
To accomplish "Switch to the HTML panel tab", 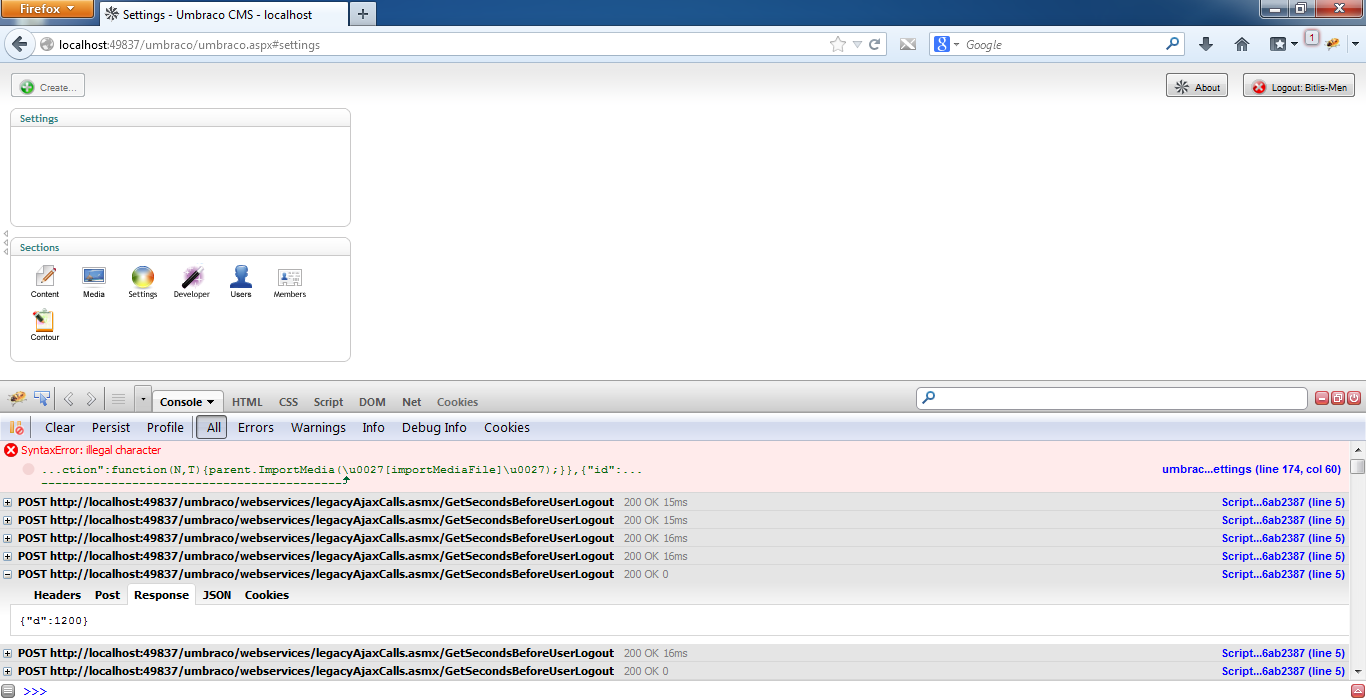I will point(247,402).
